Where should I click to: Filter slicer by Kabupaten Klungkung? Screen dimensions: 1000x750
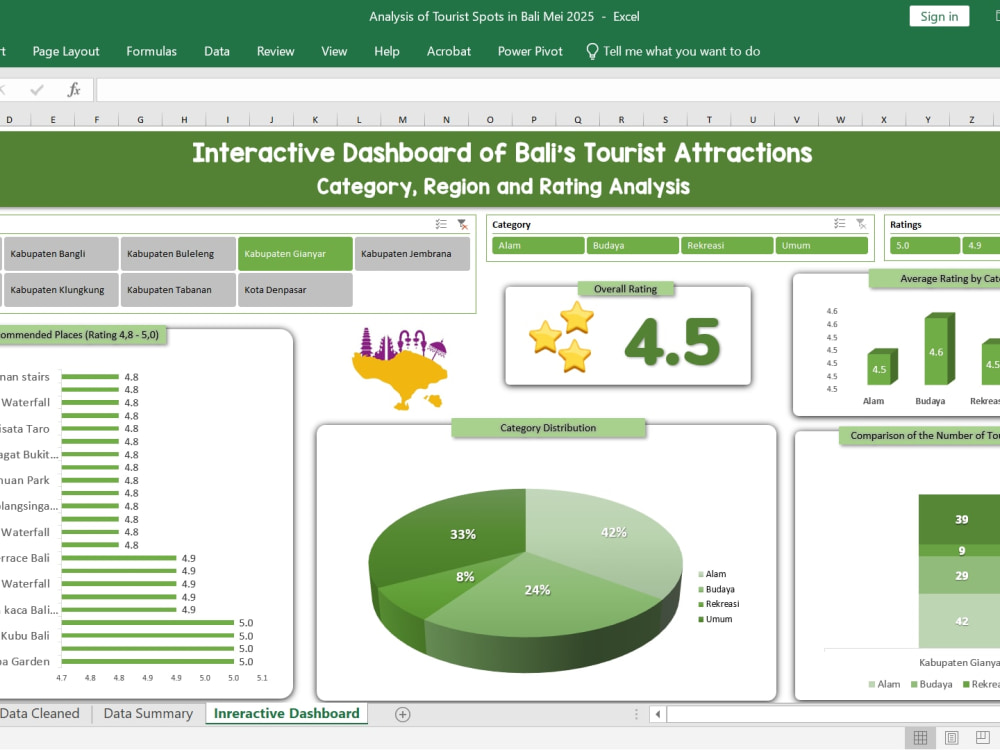point(61,290)
